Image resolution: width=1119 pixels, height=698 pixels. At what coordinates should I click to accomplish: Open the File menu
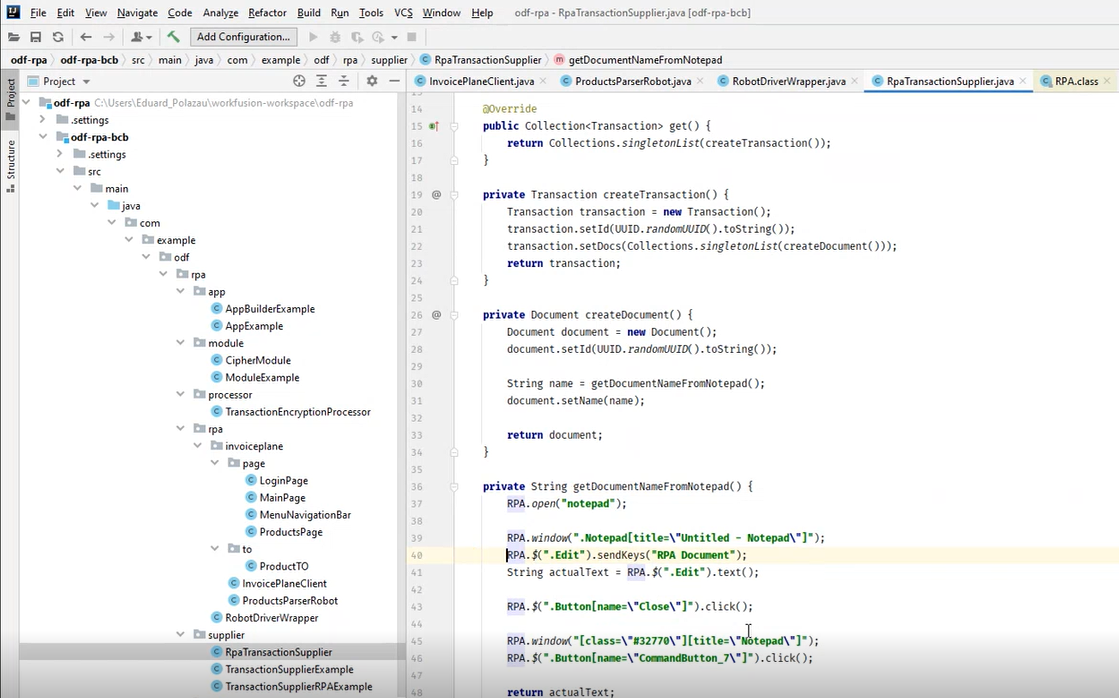[x=38, y=13]
